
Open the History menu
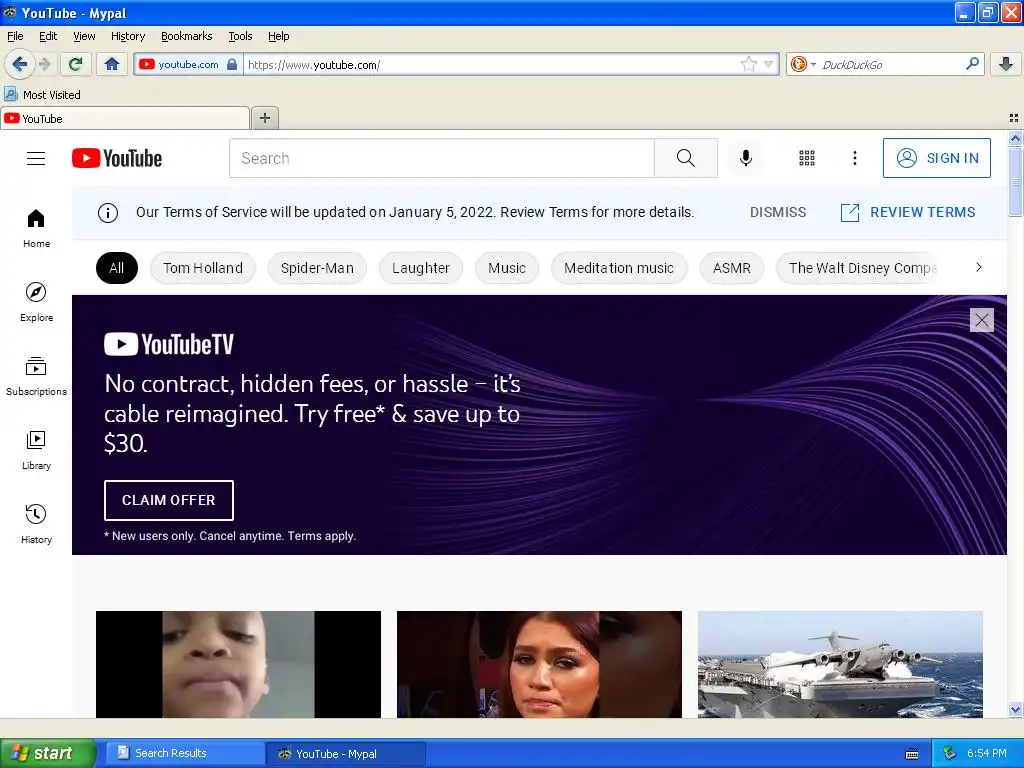127,36
